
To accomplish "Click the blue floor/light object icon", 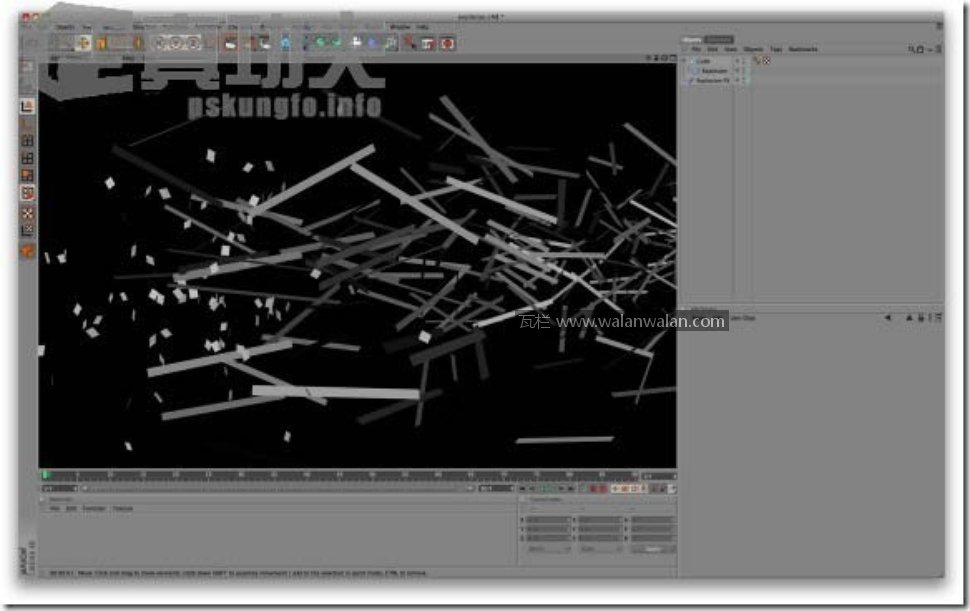I will pos(372,43).
